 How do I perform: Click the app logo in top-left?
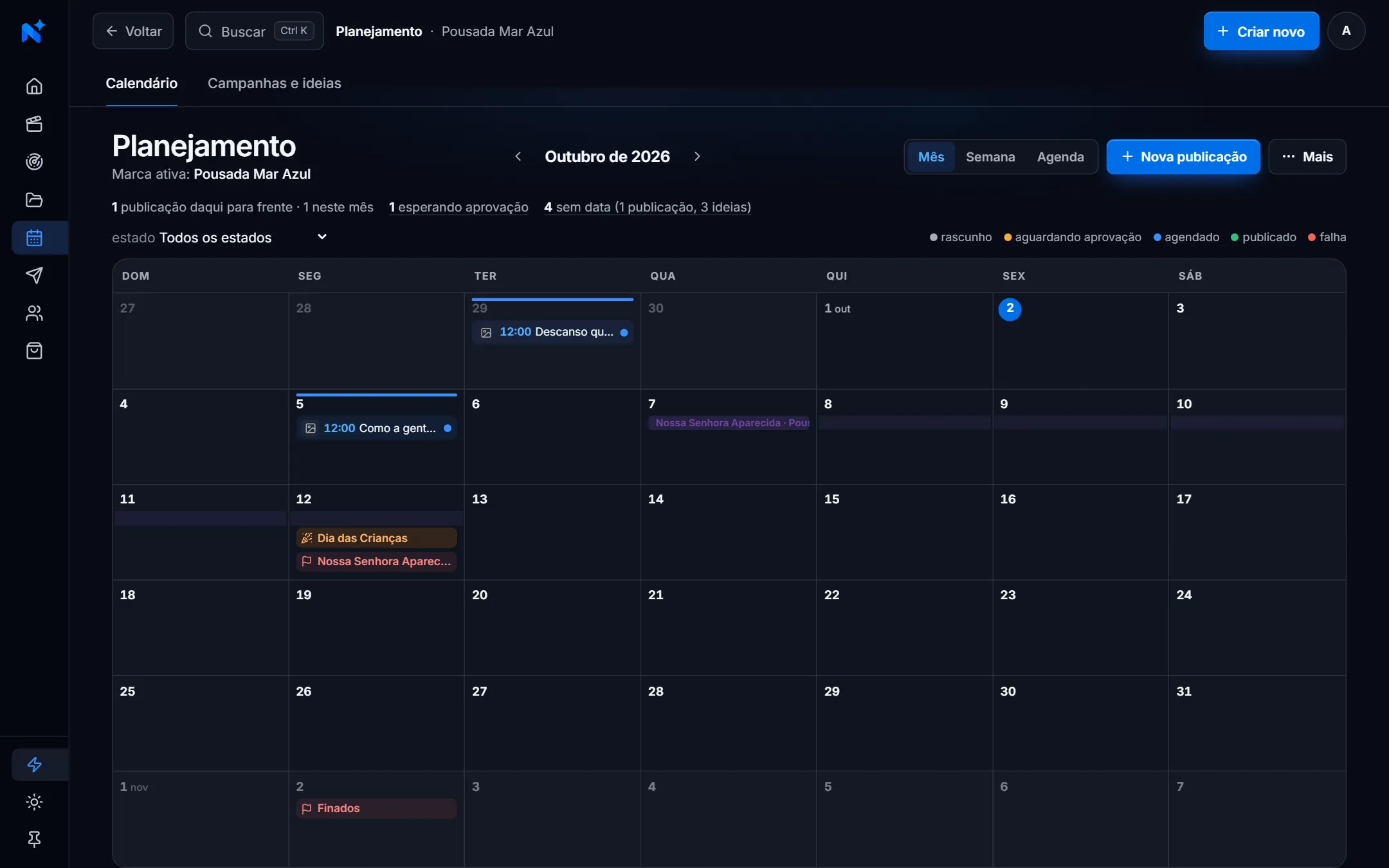point(33,31)
